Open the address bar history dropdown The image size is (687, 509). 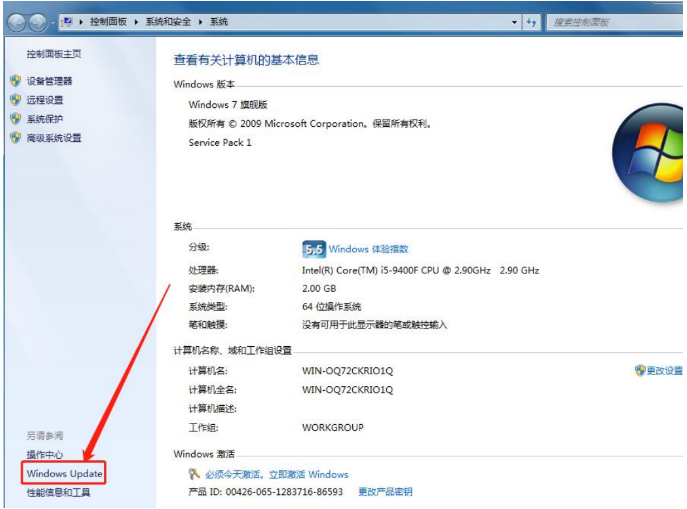[x=514, y=22]
